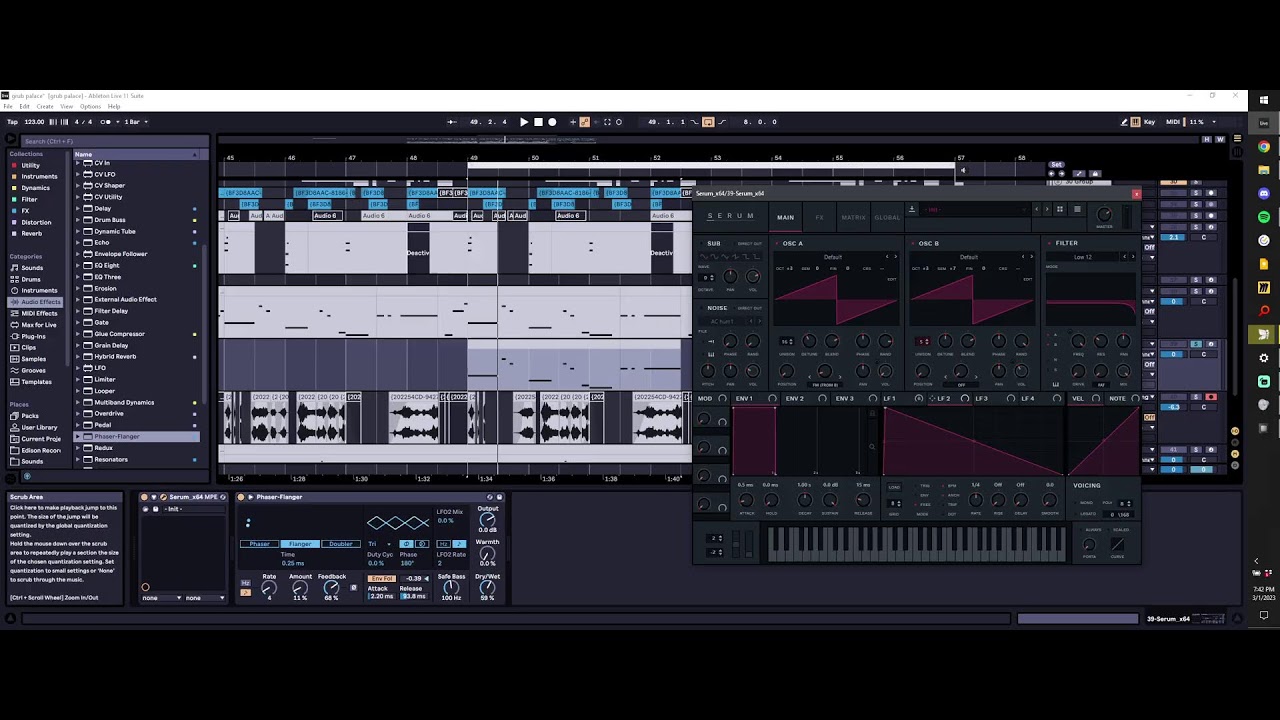Open the Drums category in the browser
The image size is (1280, 720).
click(x=32, y=279)
